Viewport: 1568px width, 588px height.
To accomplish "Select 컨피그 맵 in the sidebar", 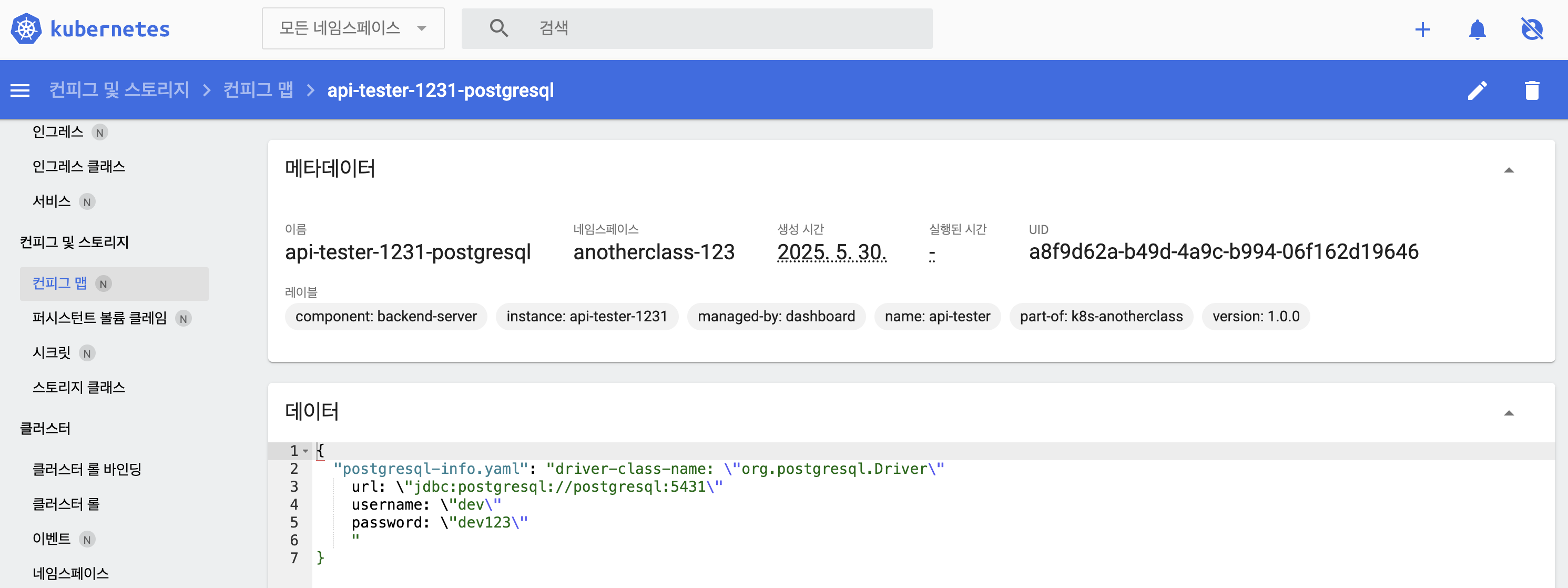I will click(115, 283).
